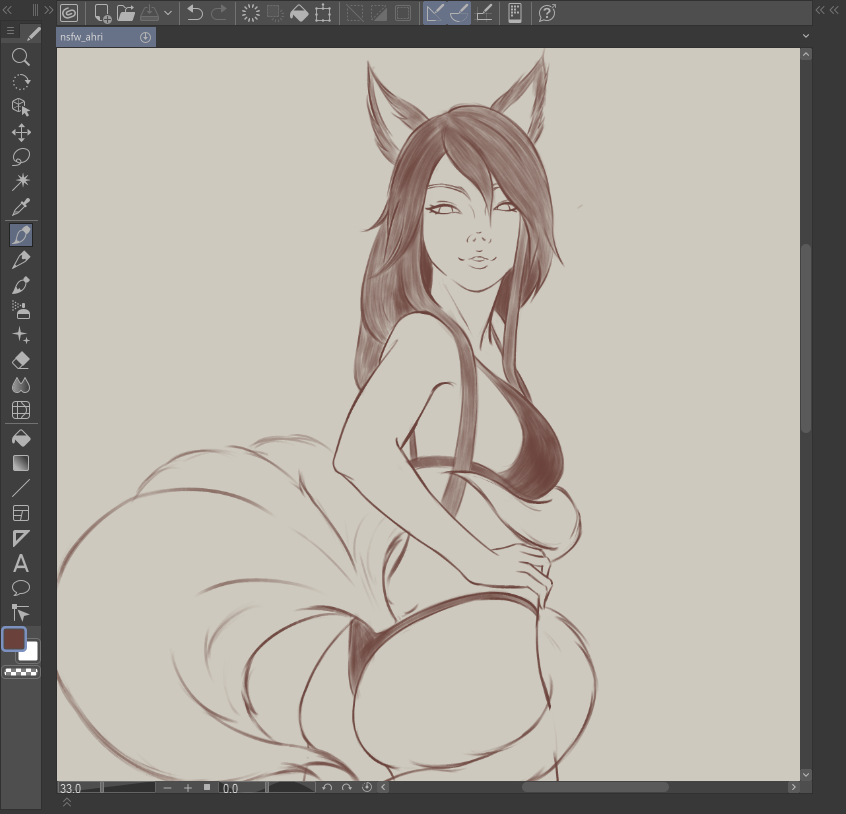The image size is (846, 814).
Task: Create a new canvas from the top toolbar
Action: 102,13
